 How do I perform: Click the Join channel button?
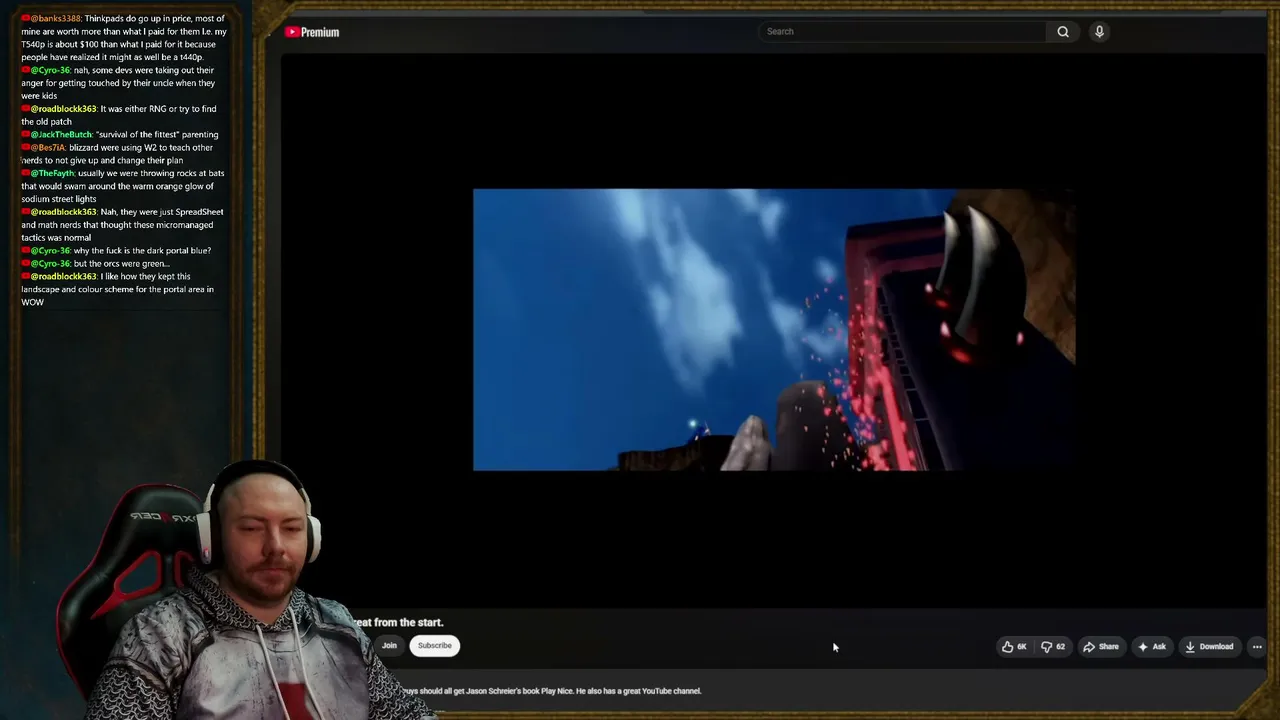pyautogui.click(x=389, y=646)
